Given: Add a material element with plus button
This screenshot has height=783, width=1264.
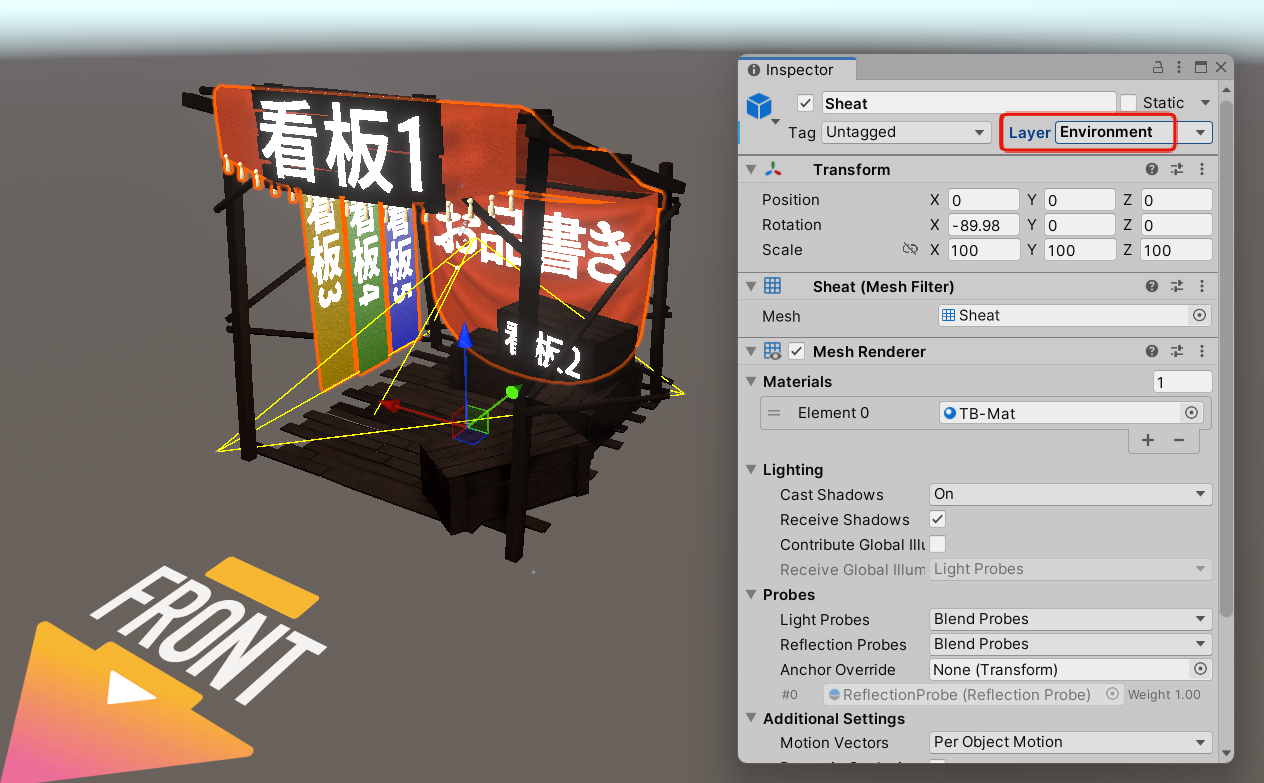Looking at the screenshot, I should (x=1148, y=440).
